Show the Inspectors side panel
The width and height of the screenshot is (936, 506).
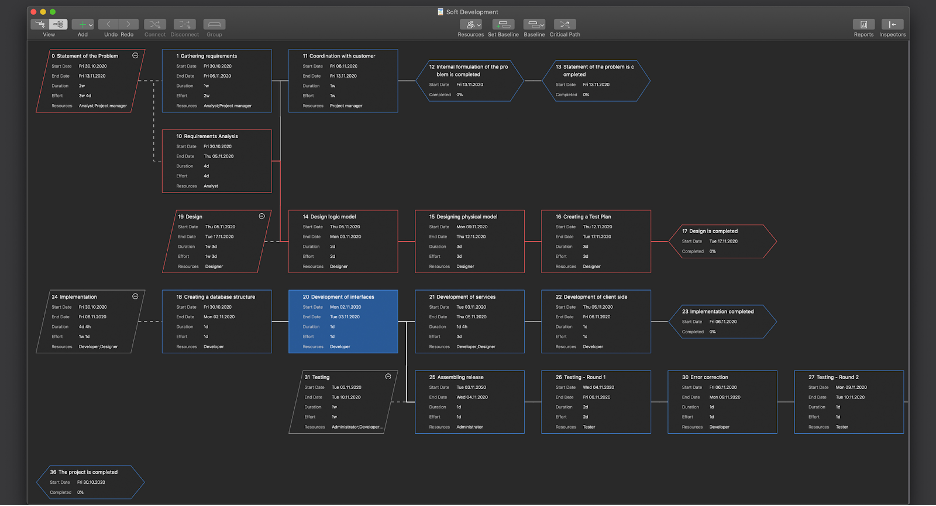click(x=892, y=24)
